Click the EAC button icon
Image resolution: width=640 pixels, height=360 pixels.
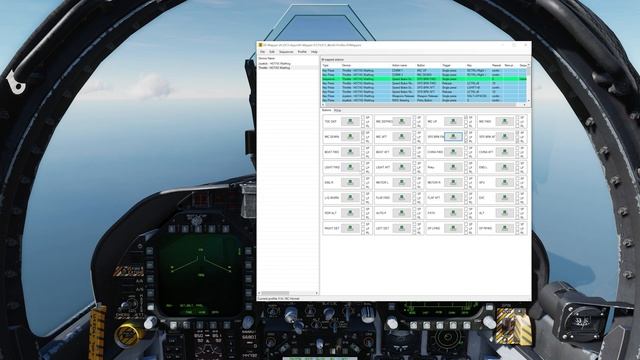[x=504, y=198]
